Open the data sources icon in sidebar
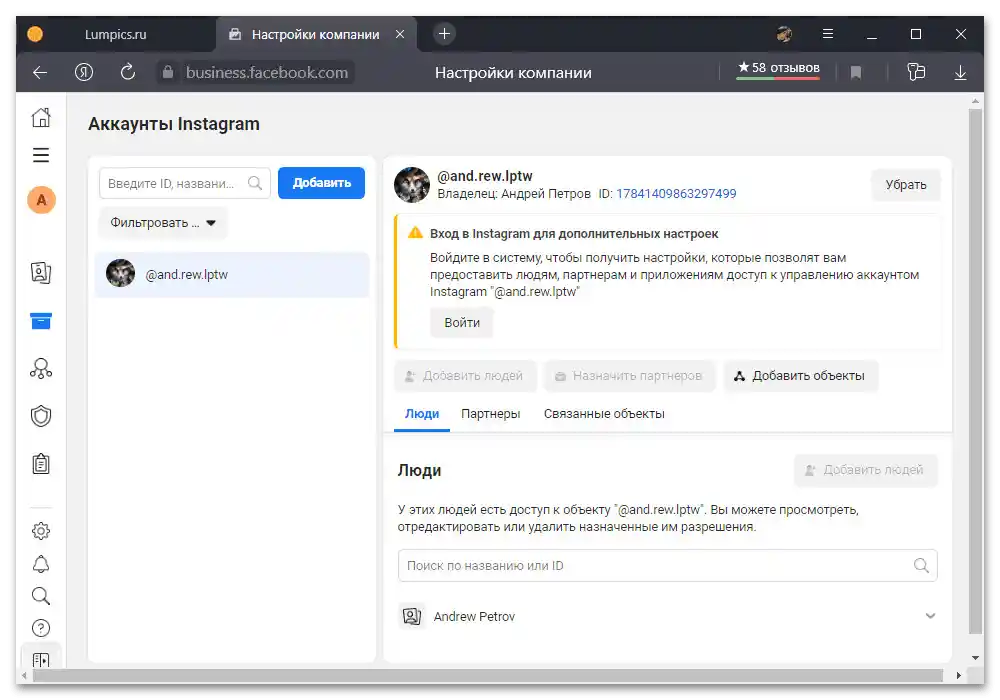The height and width of the screenshot is (700, 1000). tap(41, 368)
